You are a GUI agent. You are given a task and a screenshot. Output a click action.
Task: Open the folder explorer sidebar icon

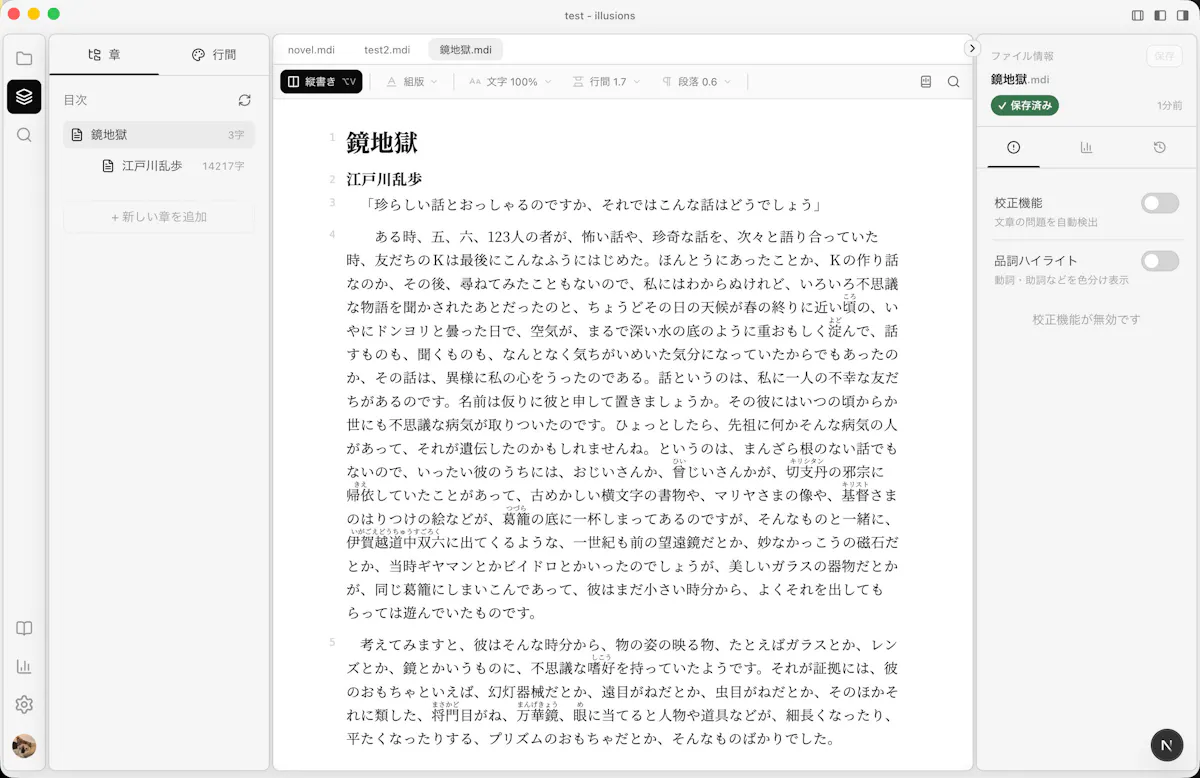(x=24, y=58)
